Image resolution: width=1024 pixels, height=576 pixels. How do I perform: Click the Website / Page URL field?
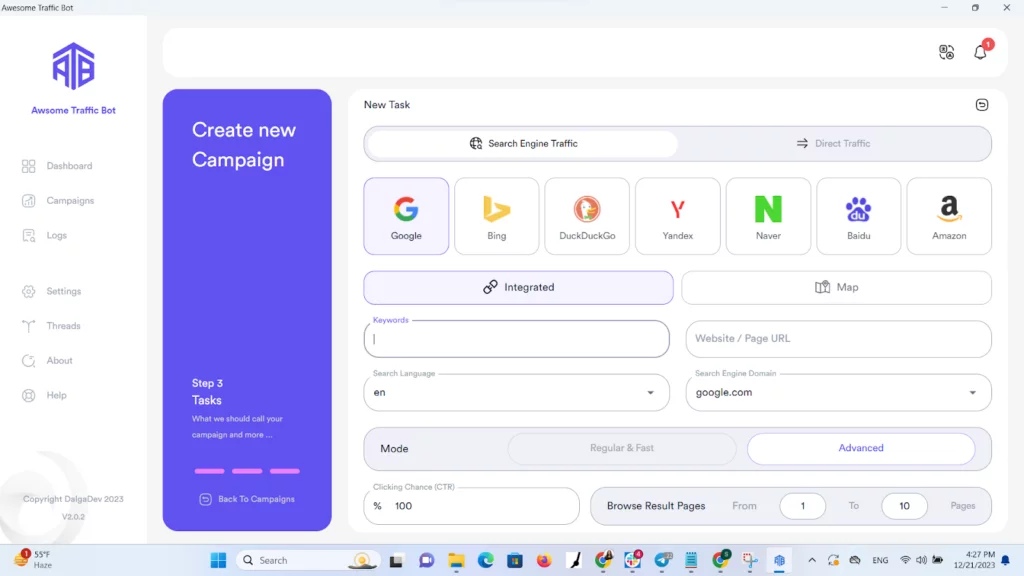(838, 339)
